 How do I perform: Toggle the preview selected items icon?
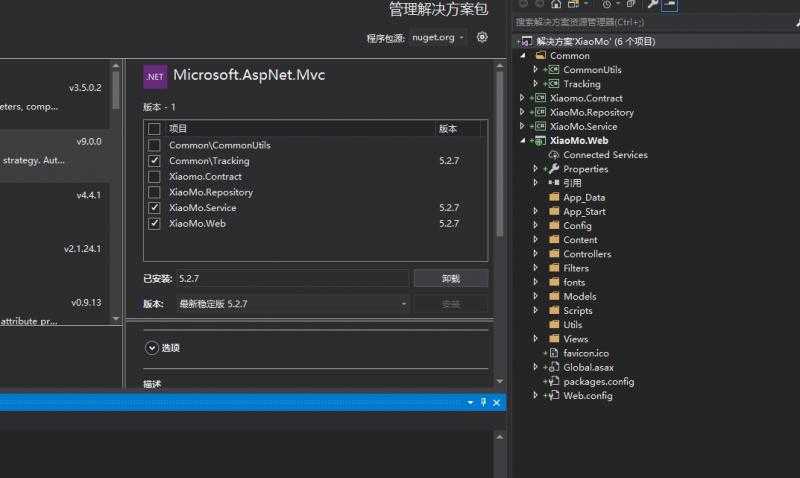[x=670, y=5]
